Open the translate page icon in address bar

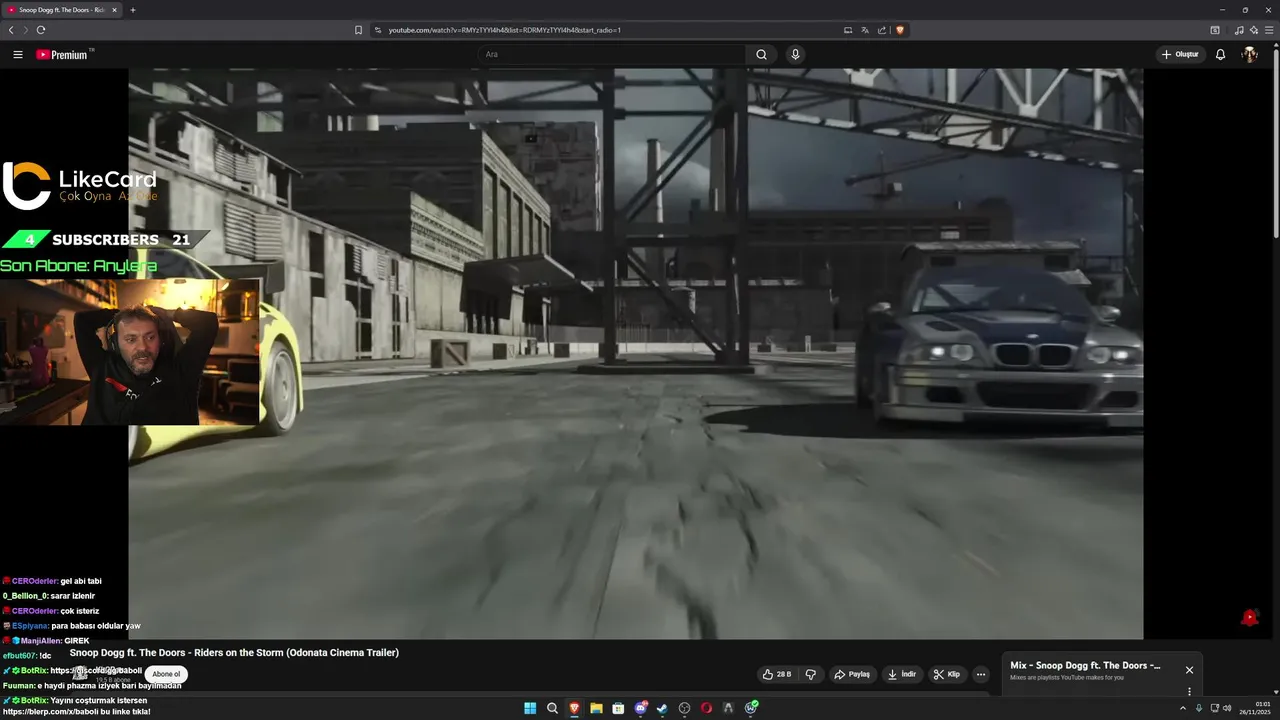click(x=865, y=30)
